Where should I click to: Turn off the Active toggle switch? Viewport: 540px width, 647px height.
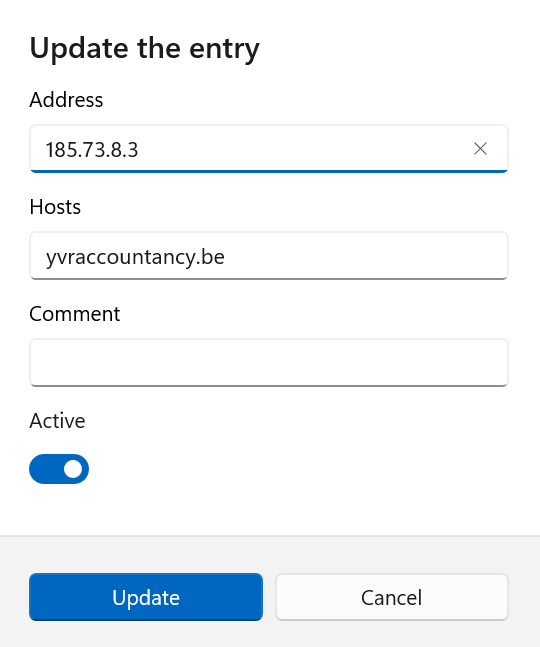pos(59,469)
